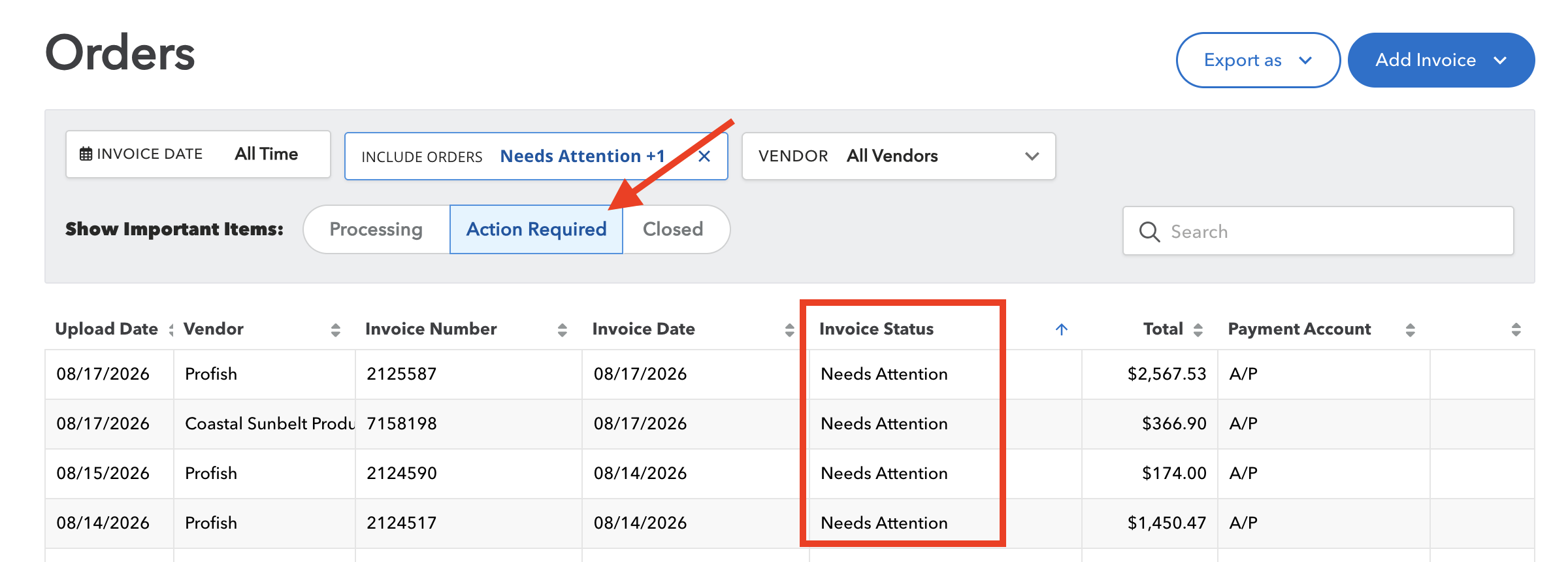Open Invoice Date All Time filter
The image size is (1568, 562).
[x=198, y=154]
